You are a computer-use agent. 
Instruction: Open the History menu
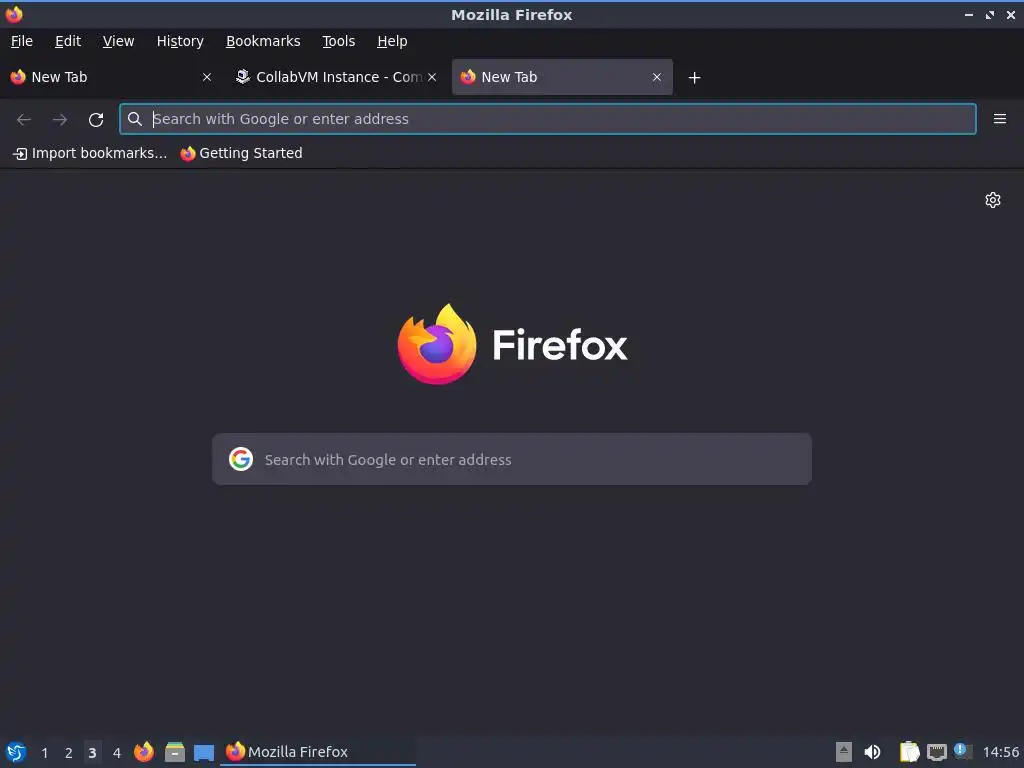coord(180,41)
